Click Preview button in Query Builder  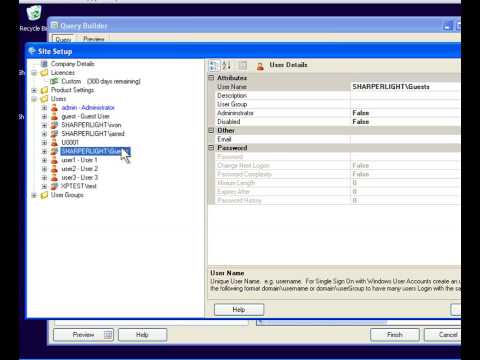click(x=83, y=335)
